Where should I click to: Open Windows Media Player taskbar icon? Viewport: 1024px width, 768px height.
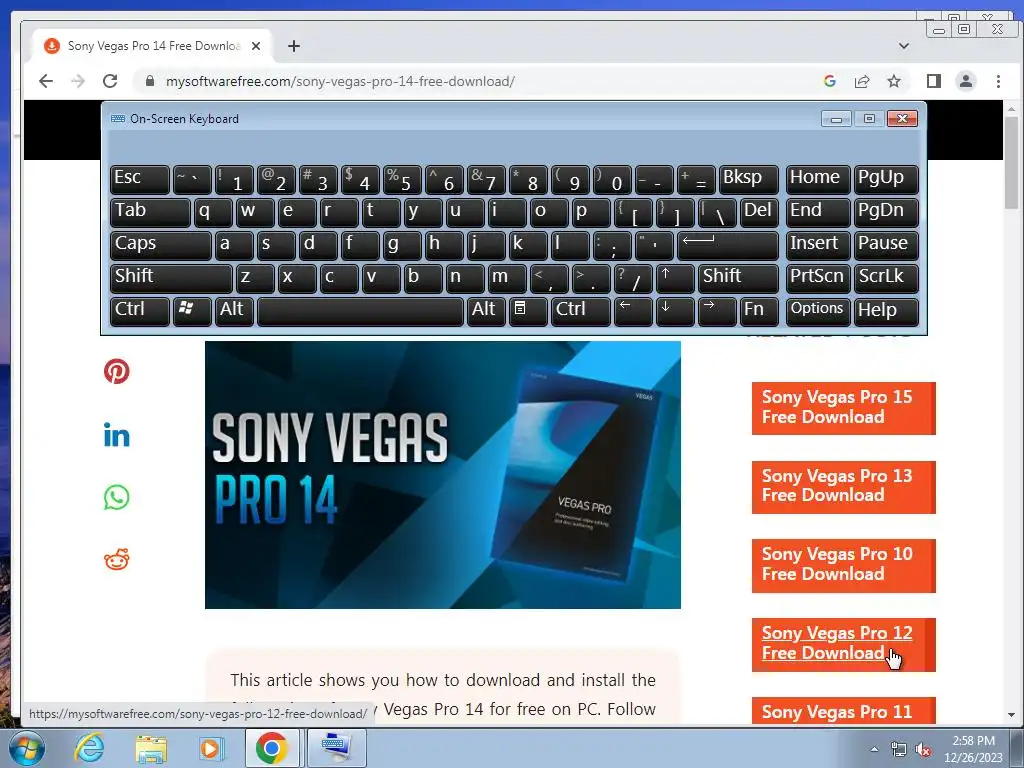point(211,748)
